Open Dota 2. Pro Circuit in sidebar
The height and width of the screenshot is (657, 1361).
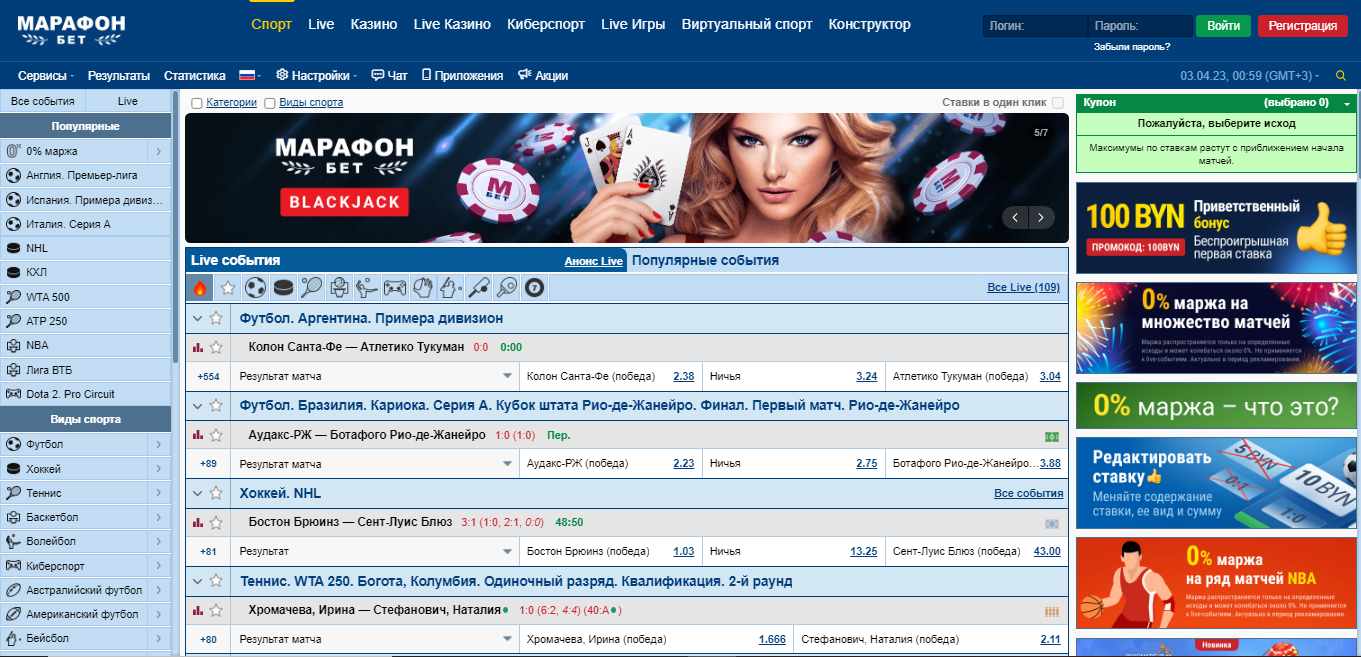86,394
